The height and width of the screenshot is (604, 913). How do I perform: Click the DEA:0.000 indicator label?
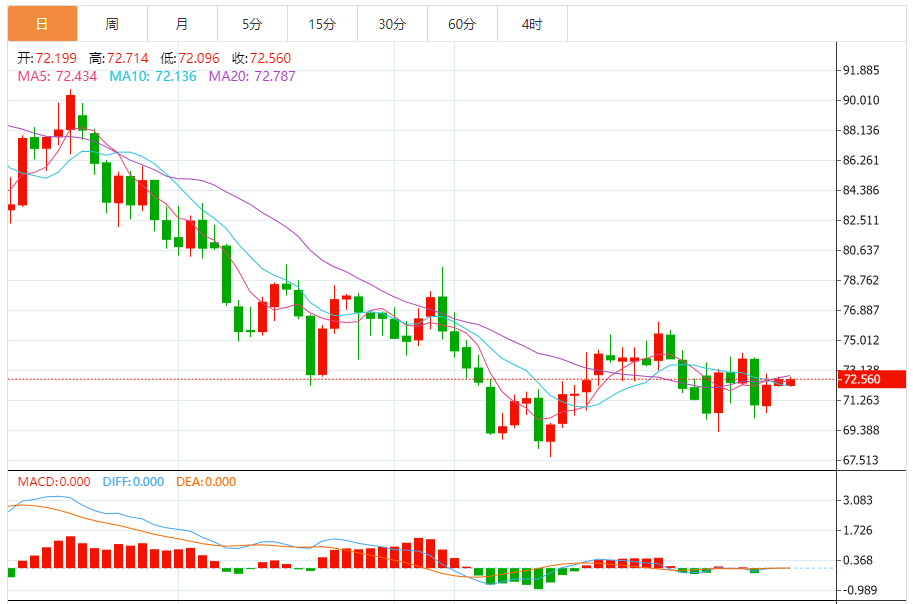(x=206, y=482)
